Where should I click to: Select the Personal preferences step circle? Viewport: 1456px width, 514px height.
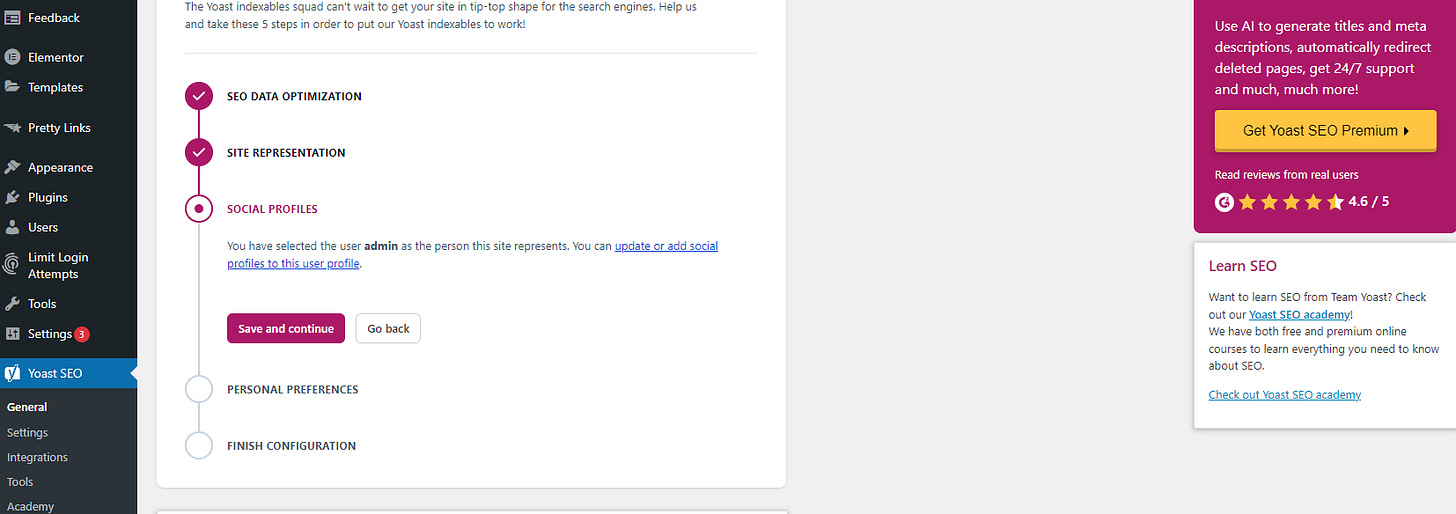pyautogui.click(x=199, y=389)
